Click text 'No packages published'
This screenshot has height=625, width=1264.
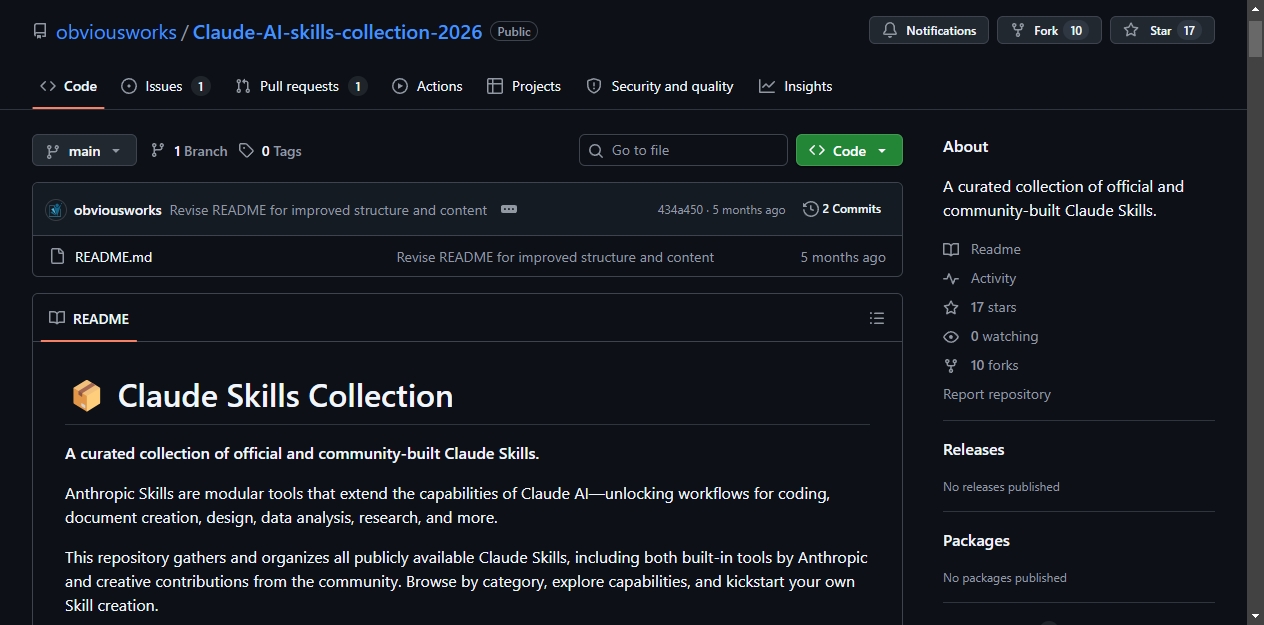(x=1005, y=578)
